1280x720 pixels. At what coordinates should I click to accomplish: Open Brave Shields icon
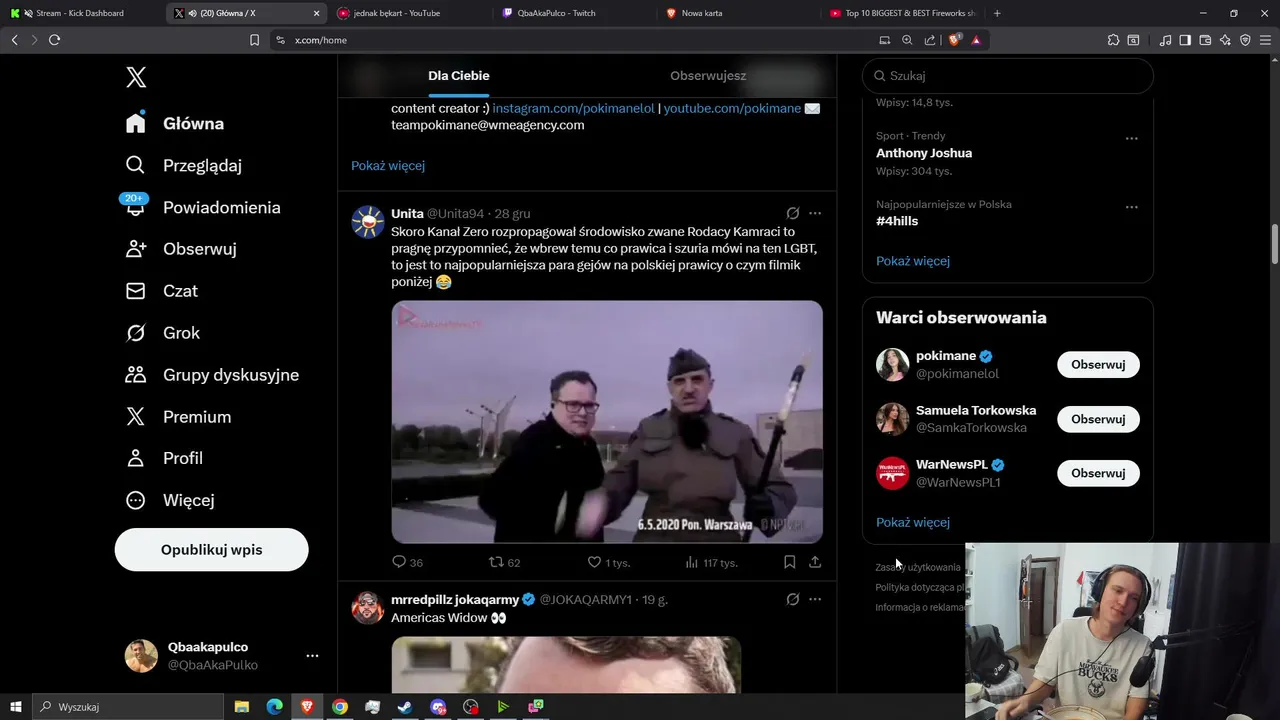(954, 40)
